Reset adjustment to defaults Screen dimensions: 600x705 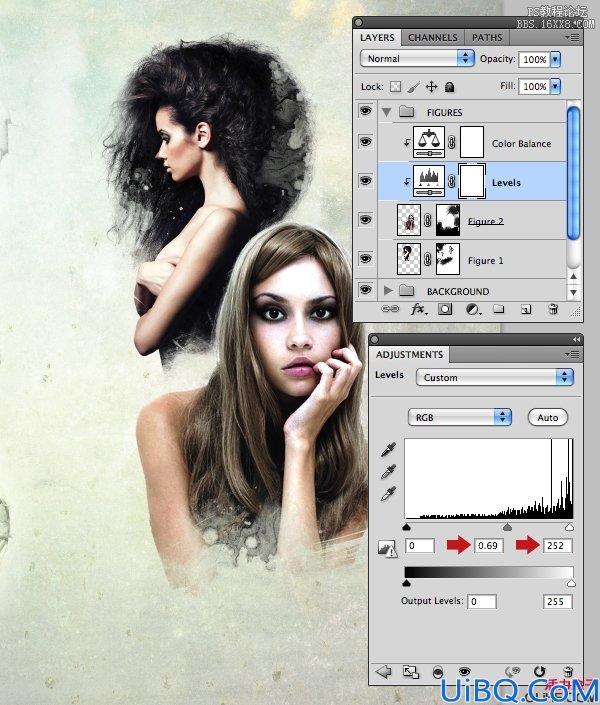click(x=539, y=672)
